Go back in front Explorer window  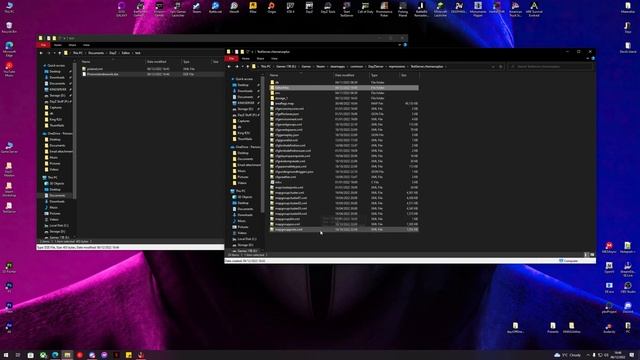[229, 67]
